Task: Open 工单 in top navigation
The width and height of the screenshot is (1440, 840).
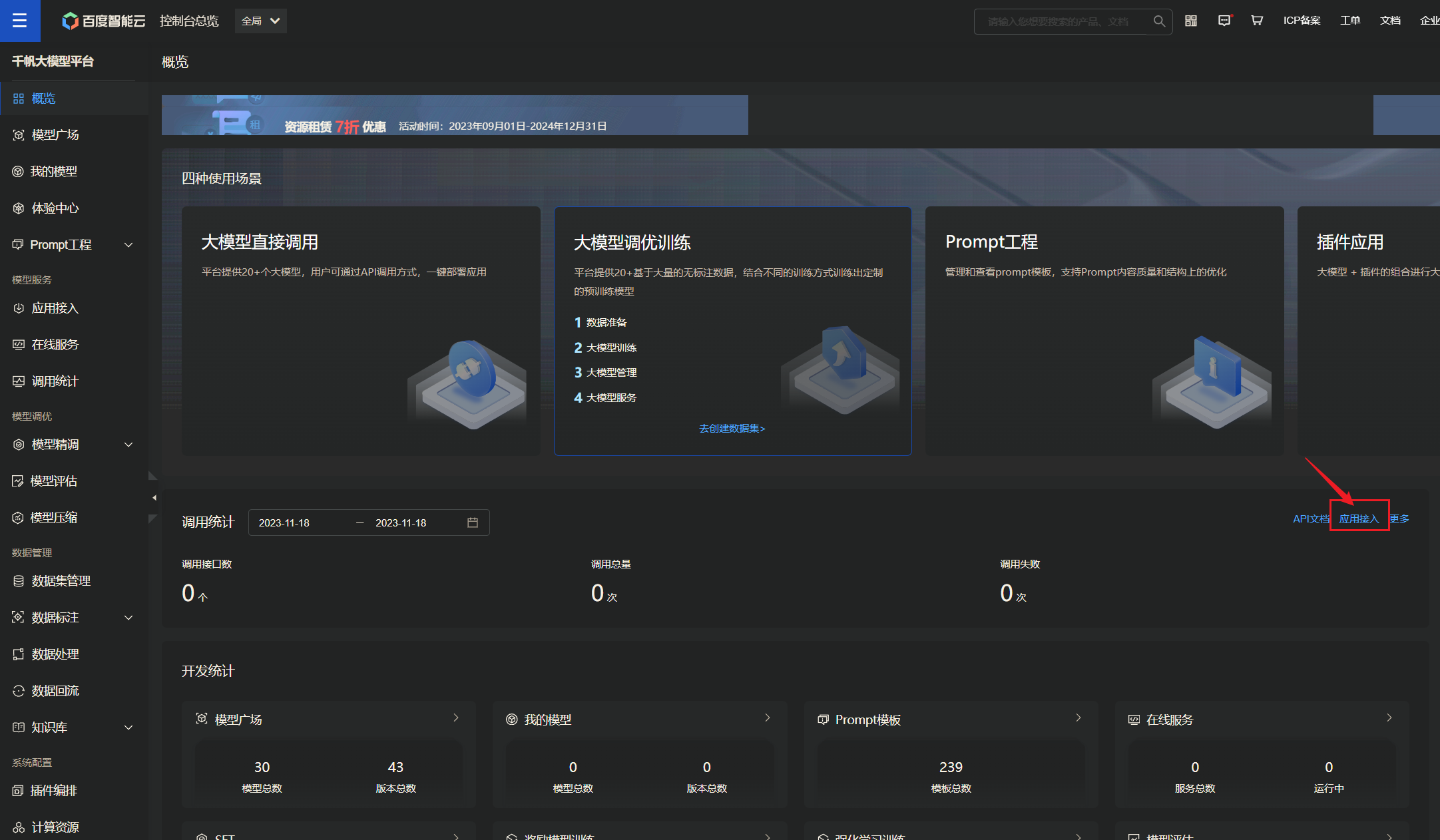Action: coord(1350,21)
